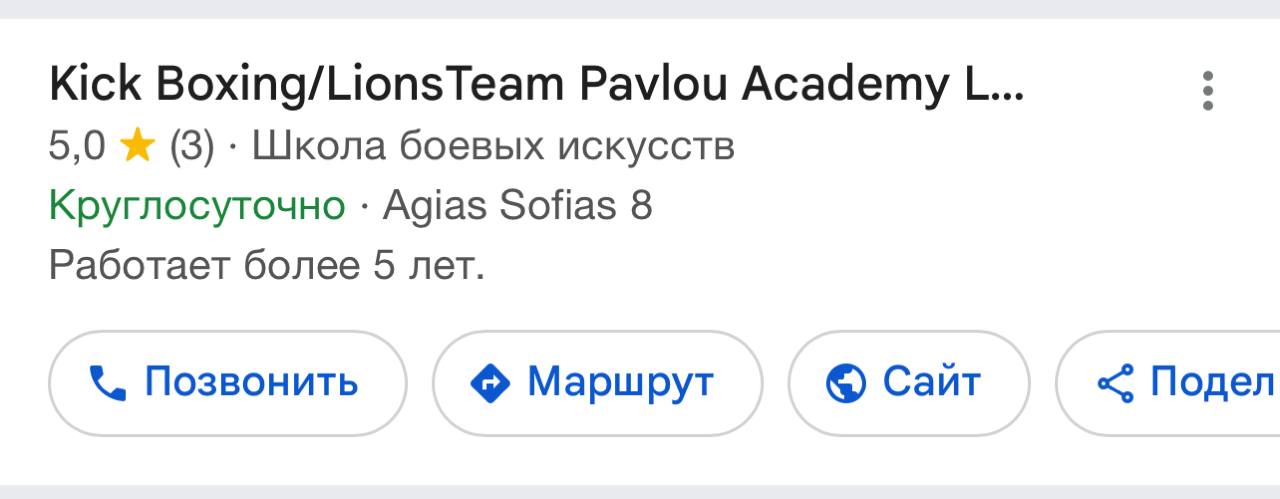Click the gray divider strip above the card
This screenshot has width=1280, height=499.
click(640, 8)
